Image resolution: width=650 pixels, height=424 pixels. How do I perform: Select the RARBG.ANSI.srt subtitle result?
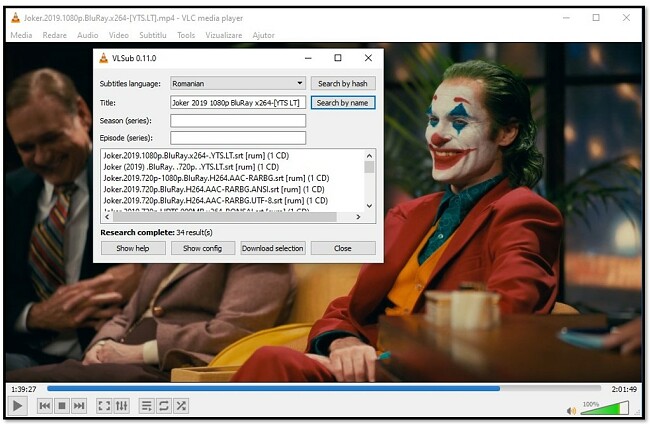pyautogui.click(x=213, y=189)
